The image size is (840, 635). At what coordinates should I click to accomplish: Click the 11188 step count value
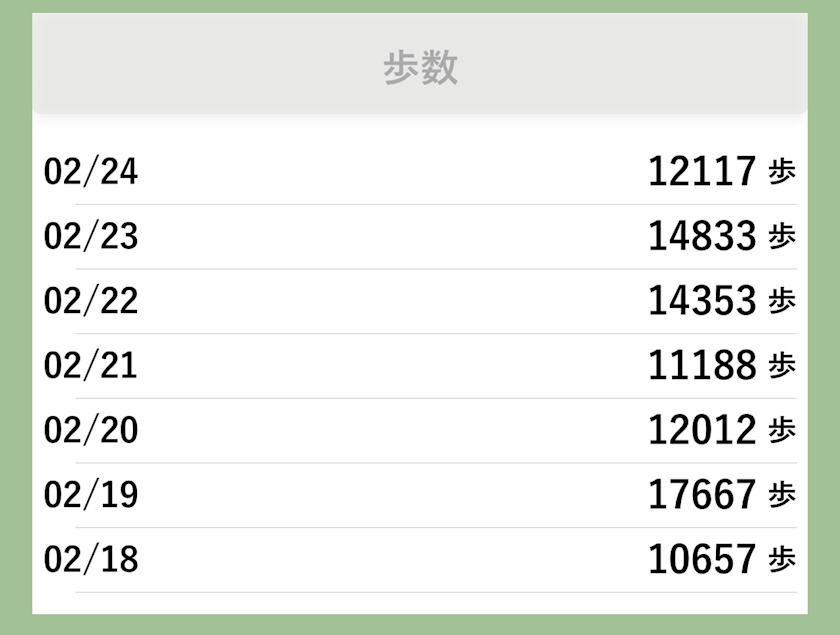(702, 366)
